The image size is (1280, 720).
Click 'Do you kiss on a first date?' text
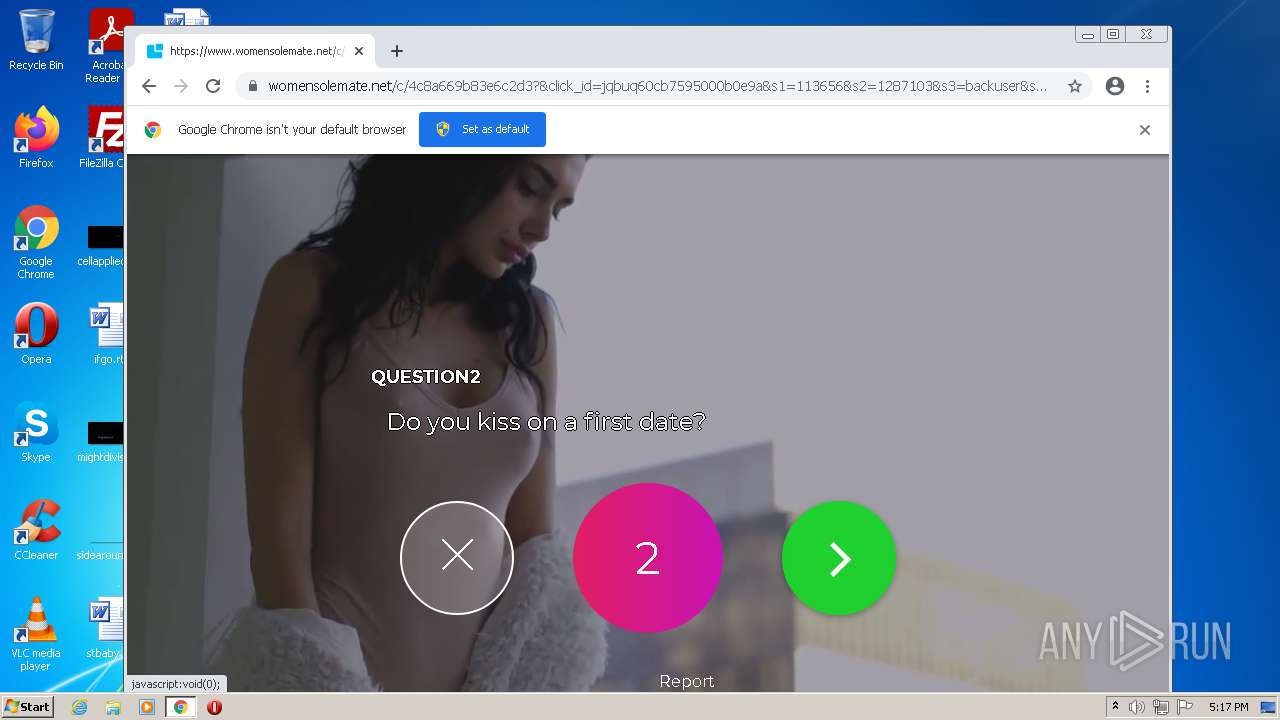546,422
